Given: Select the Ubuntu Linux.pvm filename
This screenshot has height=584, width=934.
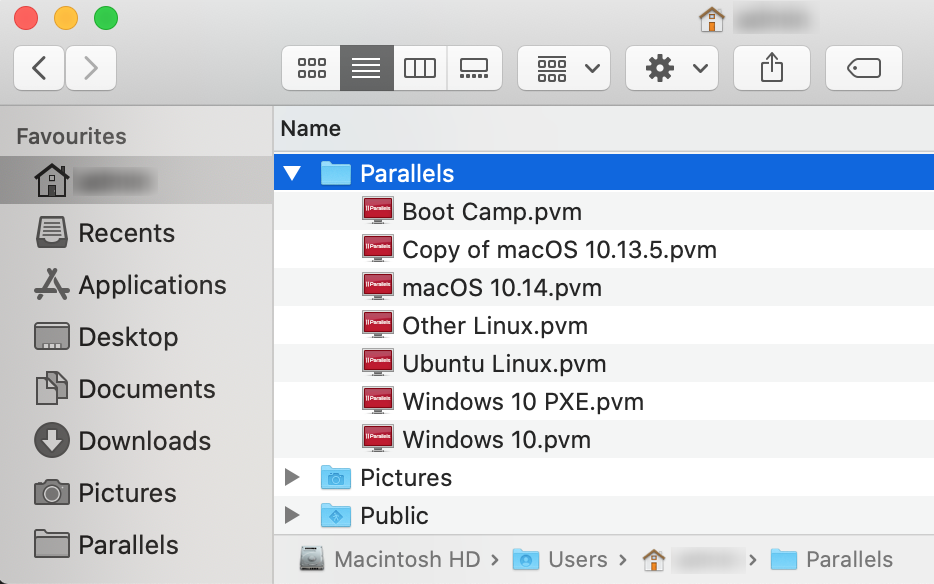Looking at the screenshot, I should pos(504,365).
